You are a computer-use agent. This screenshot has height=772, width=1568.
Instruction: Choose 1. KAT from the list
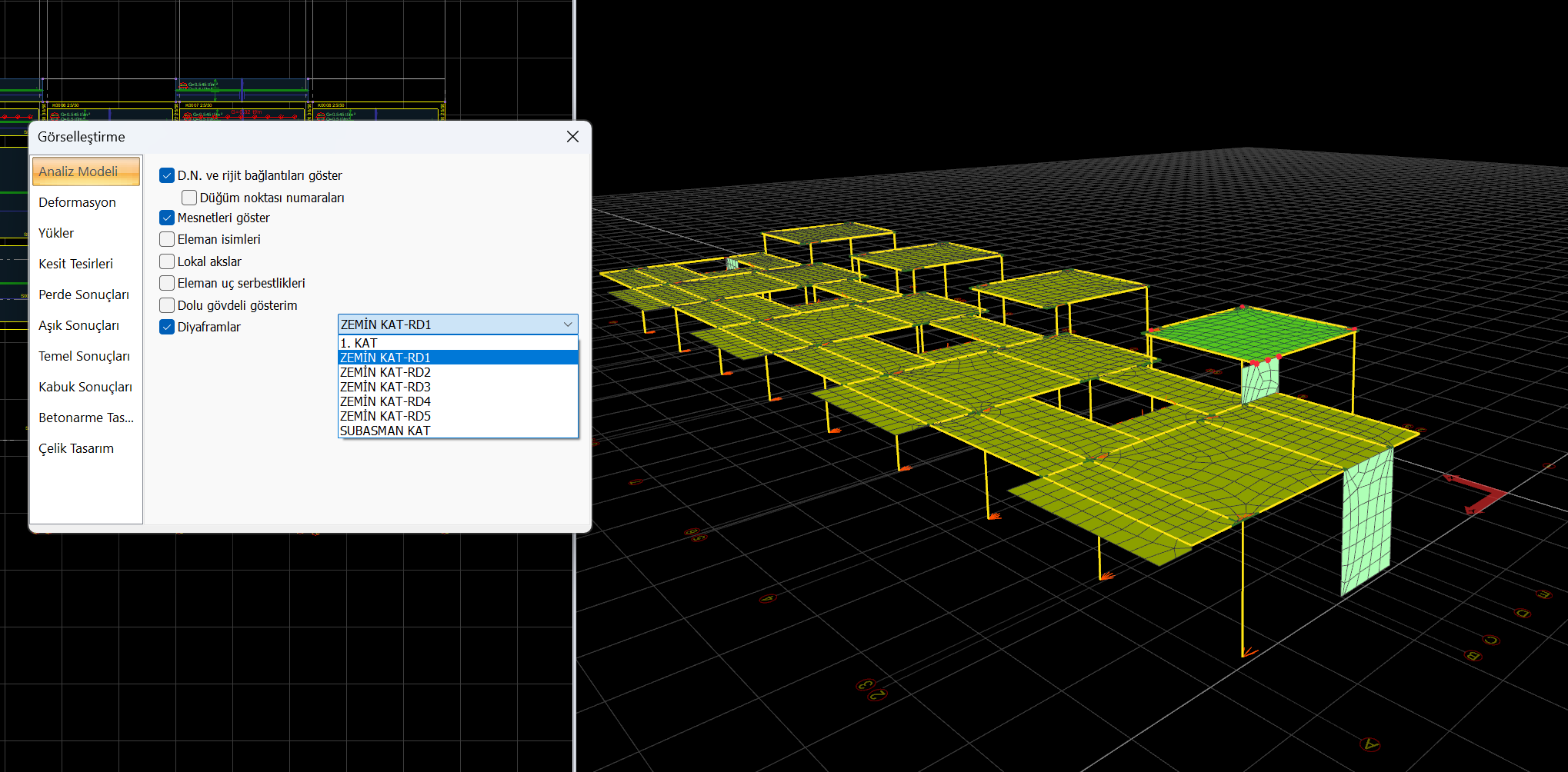[x=458, y=343]
